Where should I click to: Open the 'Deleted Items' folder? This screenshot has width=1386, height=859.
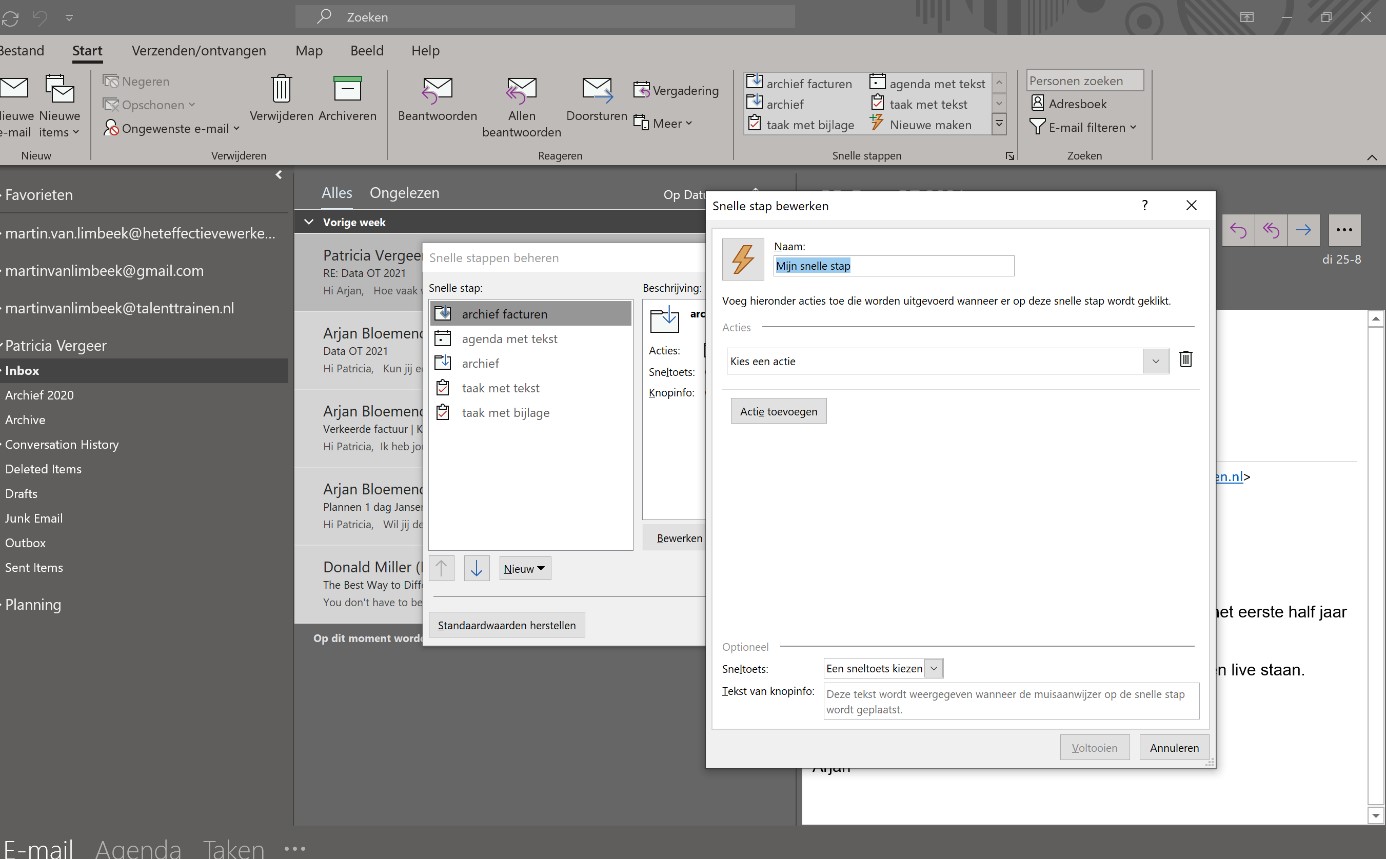pyautogui.click(x=43, y=469)
